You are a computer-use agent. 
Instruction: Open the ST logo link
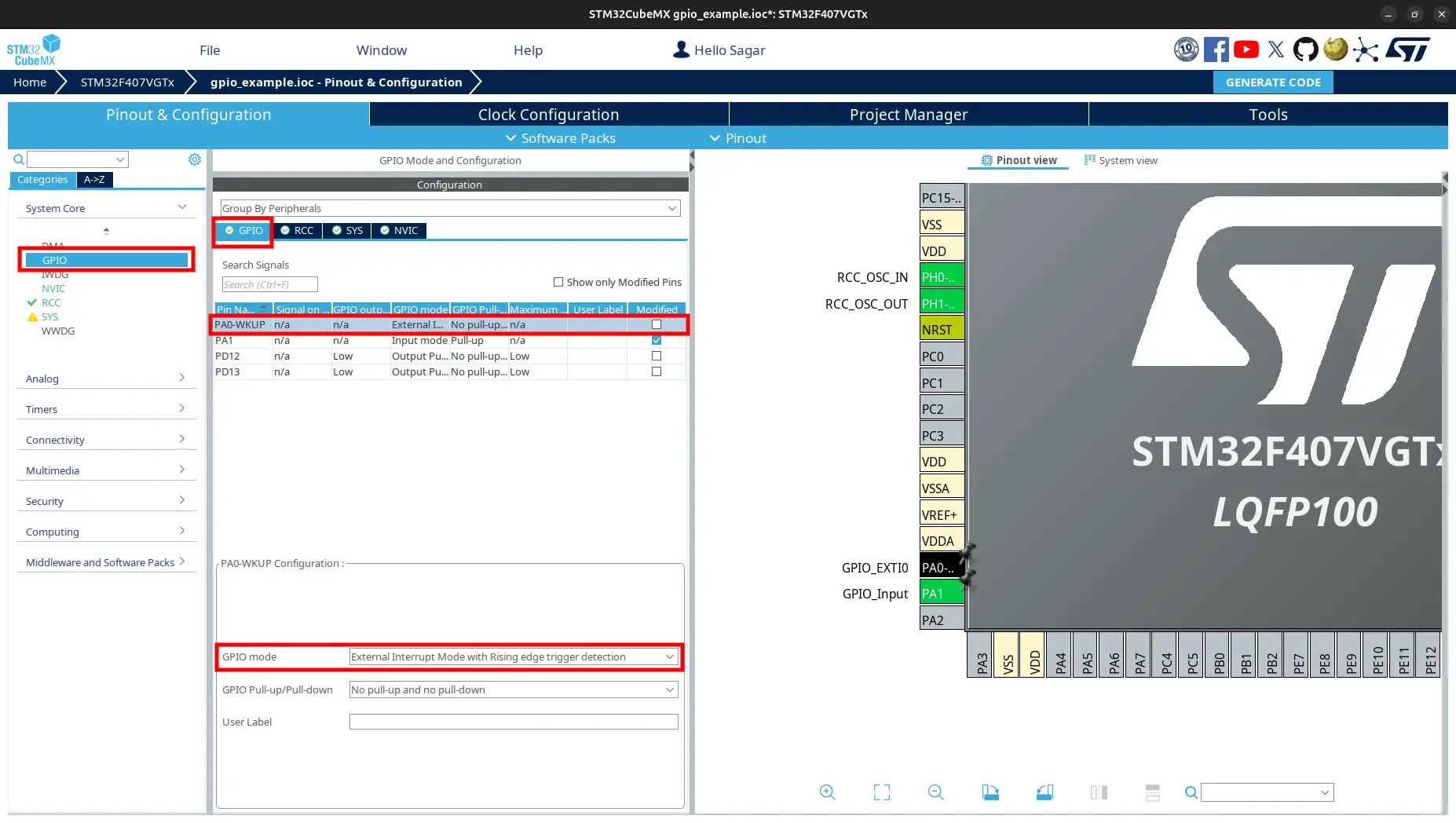point(1407,49)
